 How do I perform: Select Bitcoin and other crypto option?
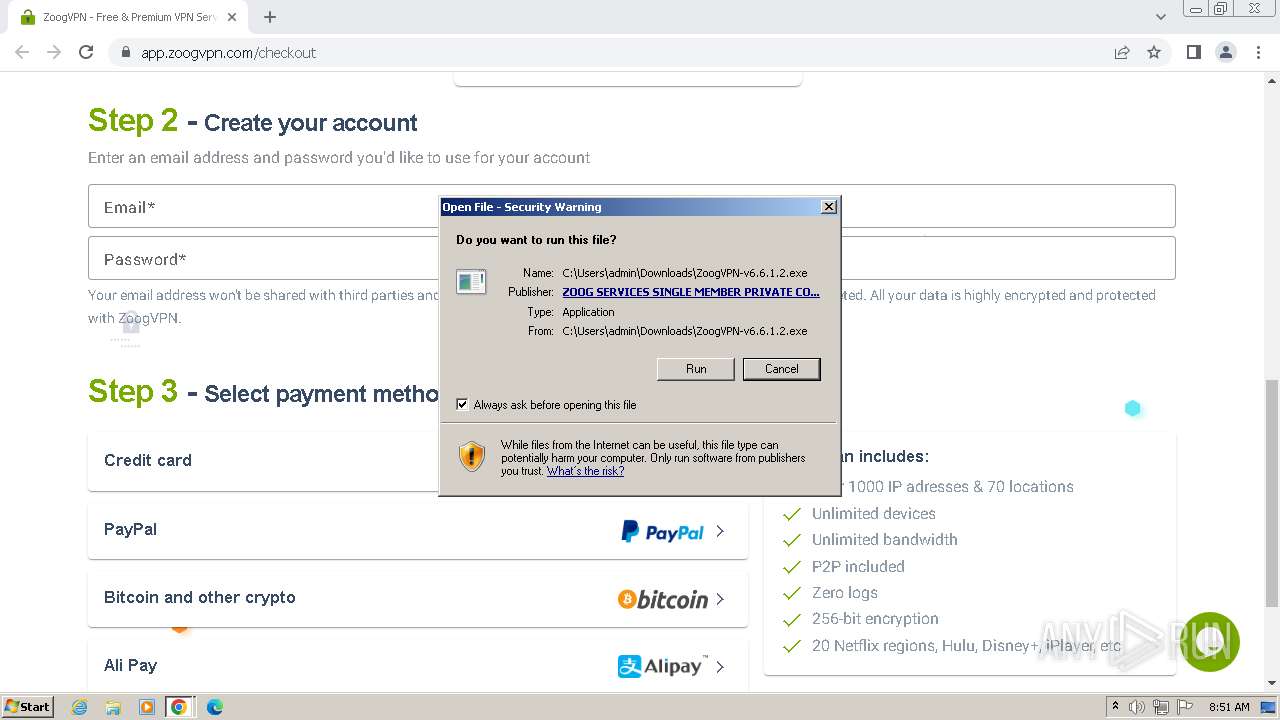pos(418,598)
